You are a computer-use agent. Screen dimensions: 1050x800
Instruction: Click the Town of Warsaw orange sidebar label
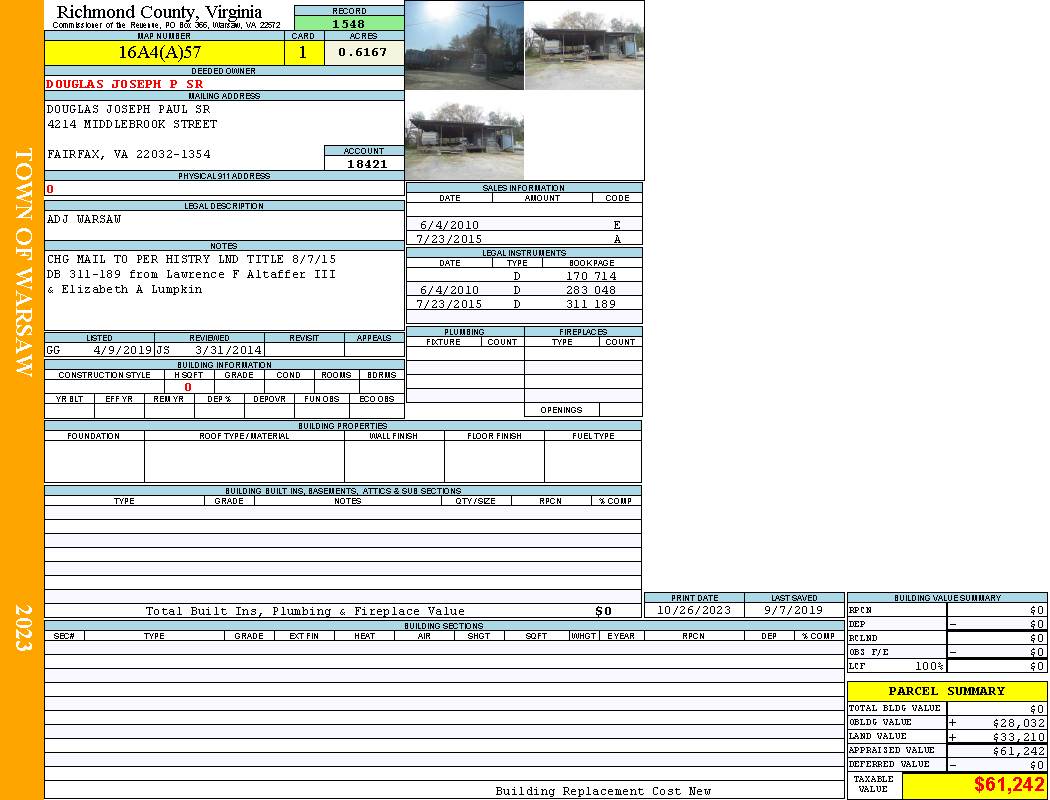(22, 262)
